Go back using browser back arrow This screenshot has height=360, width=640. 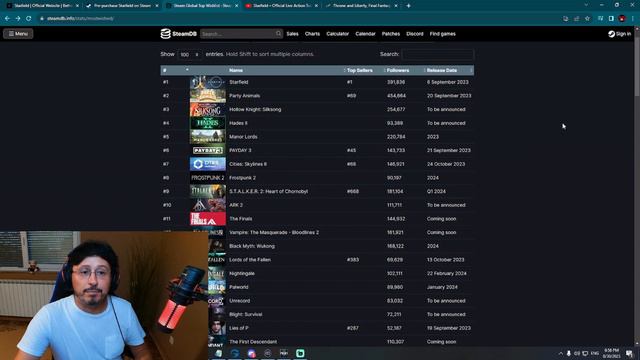point(7,18)
